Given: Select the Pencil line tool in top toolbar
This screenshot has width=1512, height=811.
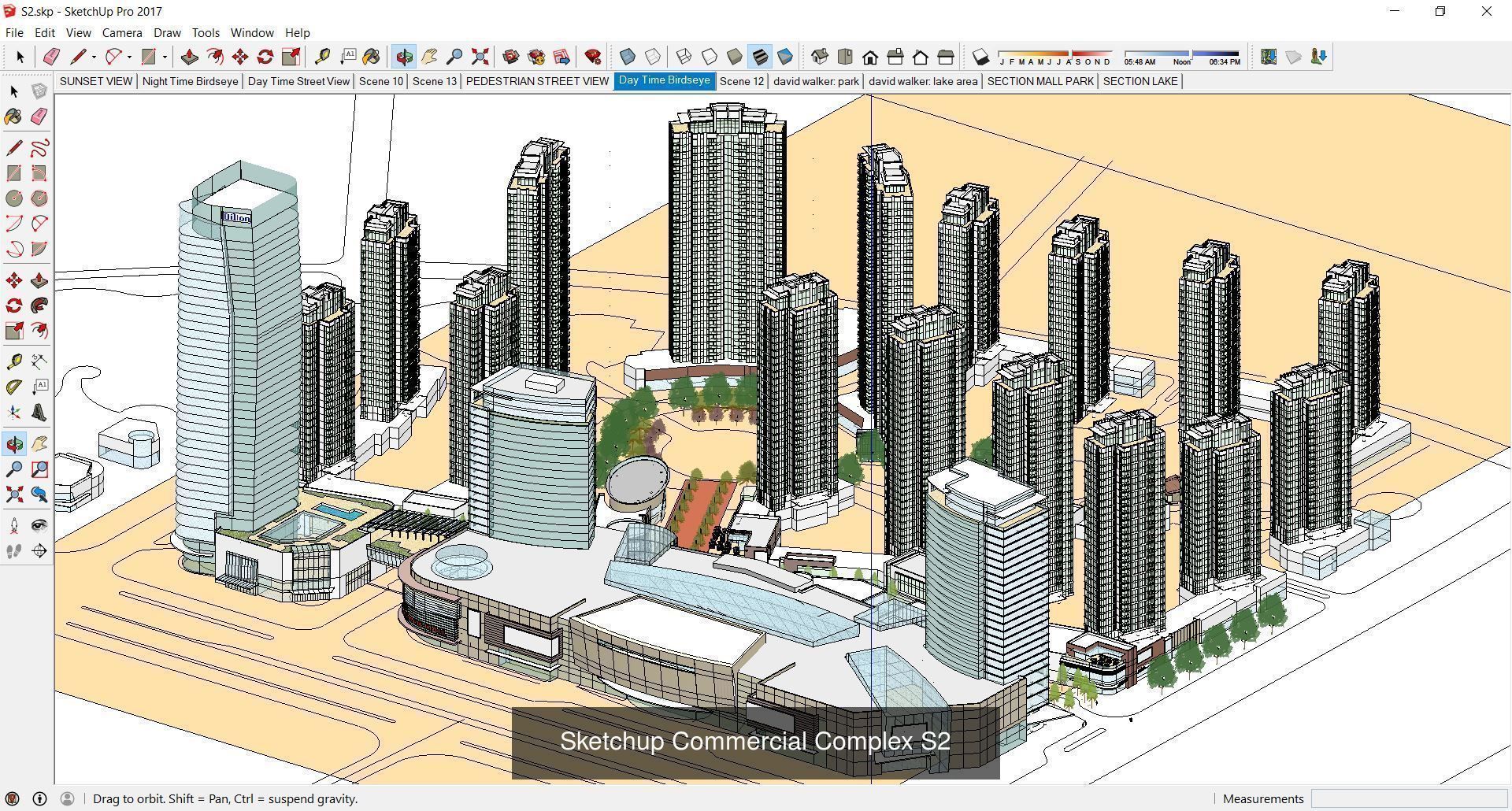Looking at the screenshot, I should 78,57.
